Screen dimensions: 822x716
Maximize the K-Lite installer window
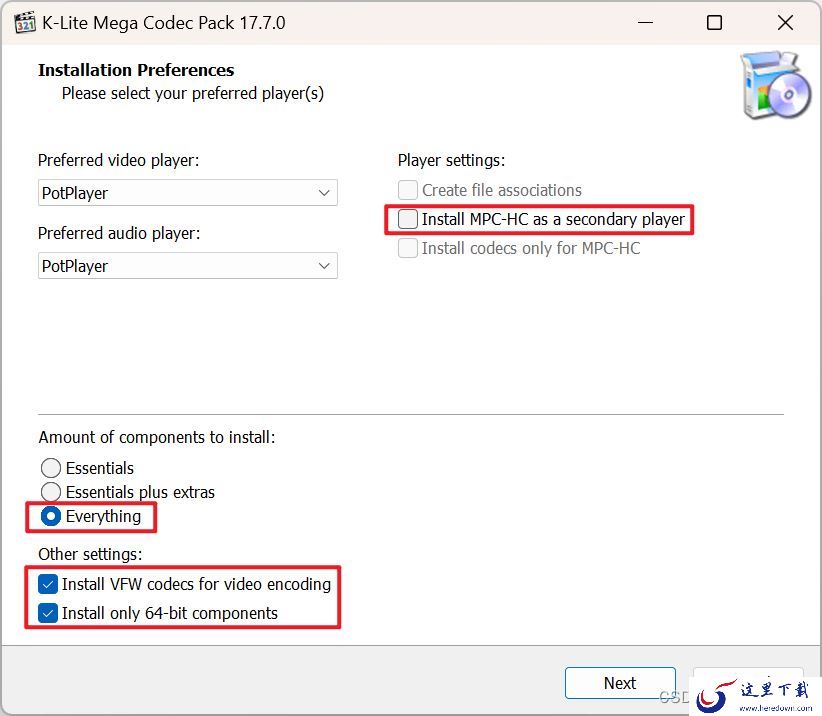click(714, 23)
